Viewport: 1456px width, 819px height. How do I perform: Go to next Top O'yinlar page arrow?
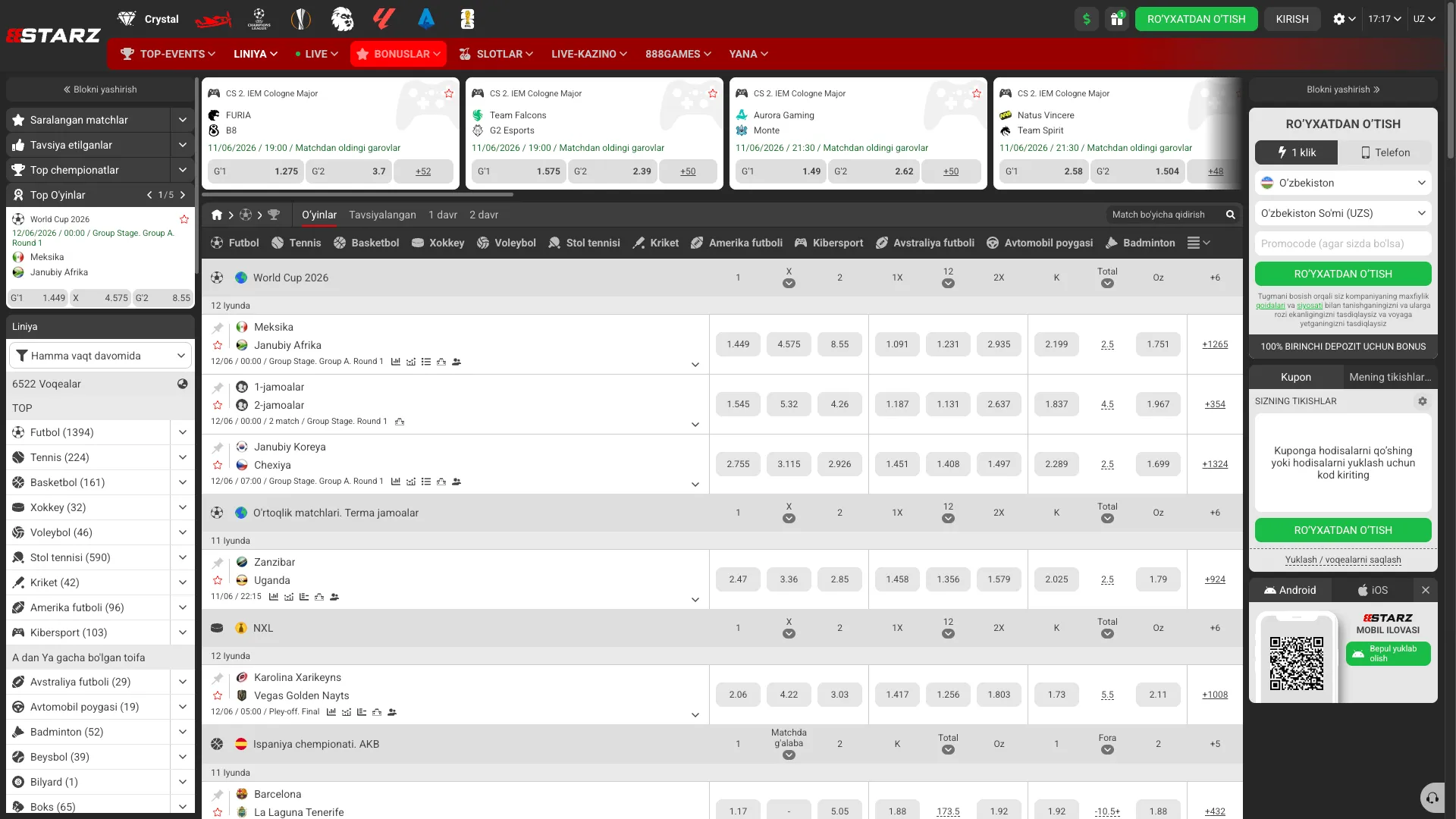tap(183, 195)
